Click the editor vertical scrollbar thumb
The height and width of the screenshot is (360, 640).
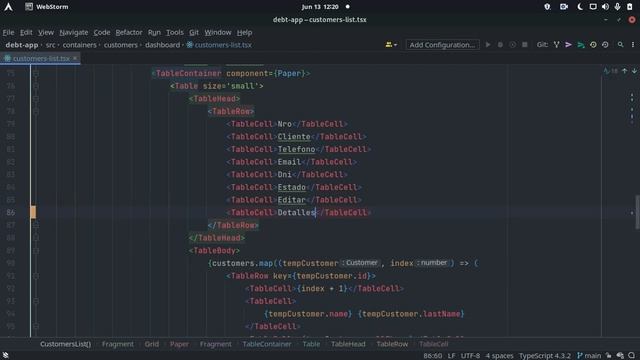click(x=637, y=212)
